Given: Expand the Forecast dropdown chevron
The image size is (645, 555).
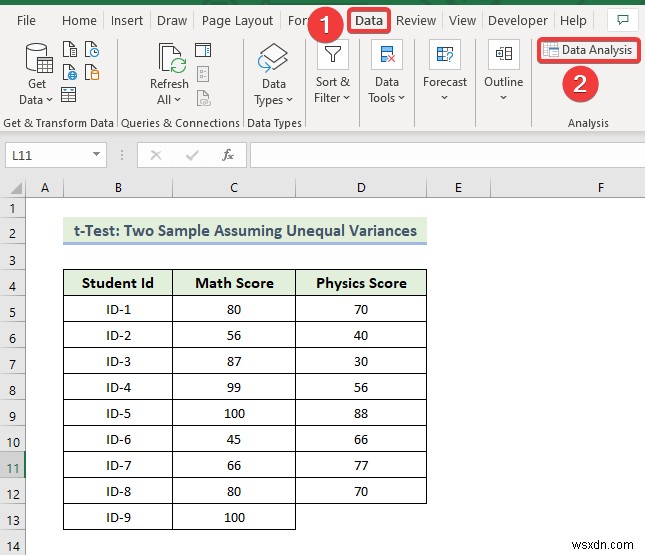Looking at the screenshot, I should point(444,98).
